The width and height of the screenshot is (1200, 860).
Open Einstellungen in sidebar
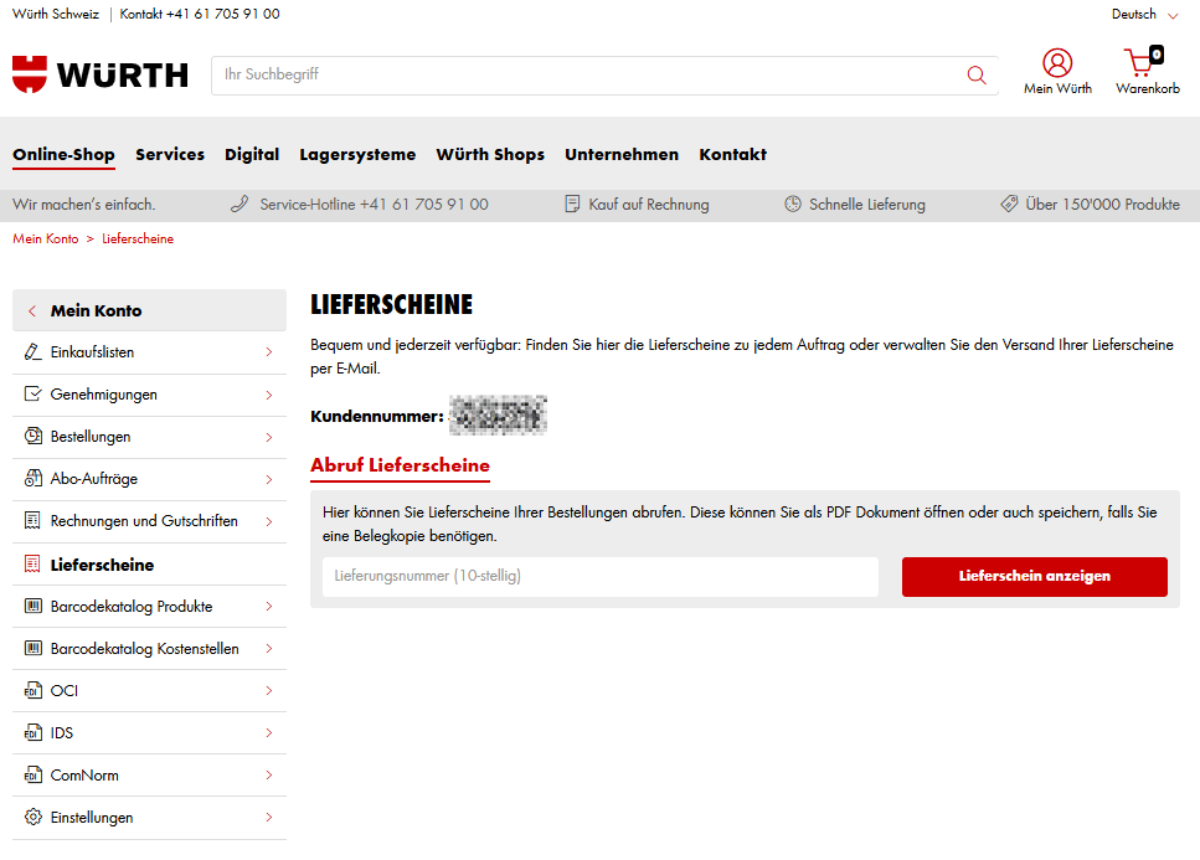click(149, 817)
